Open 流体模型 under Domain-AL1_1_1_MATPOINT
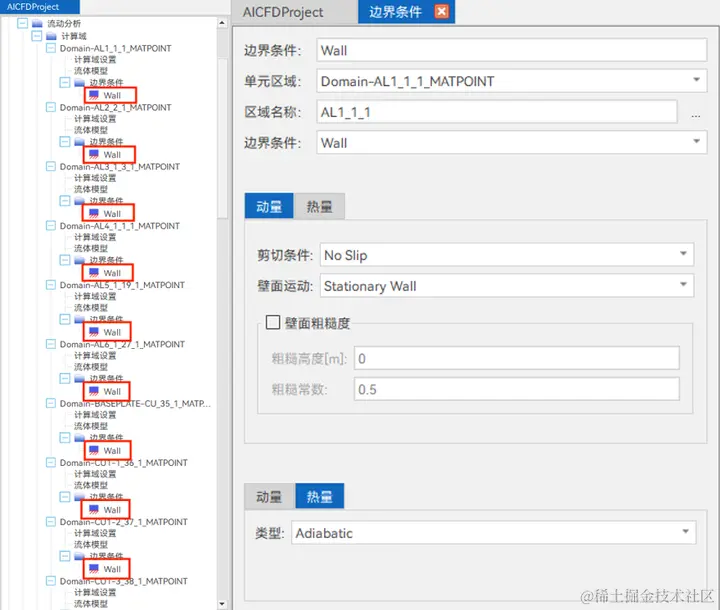The height and width of the screenshot is (610, 720). point(91,71)
